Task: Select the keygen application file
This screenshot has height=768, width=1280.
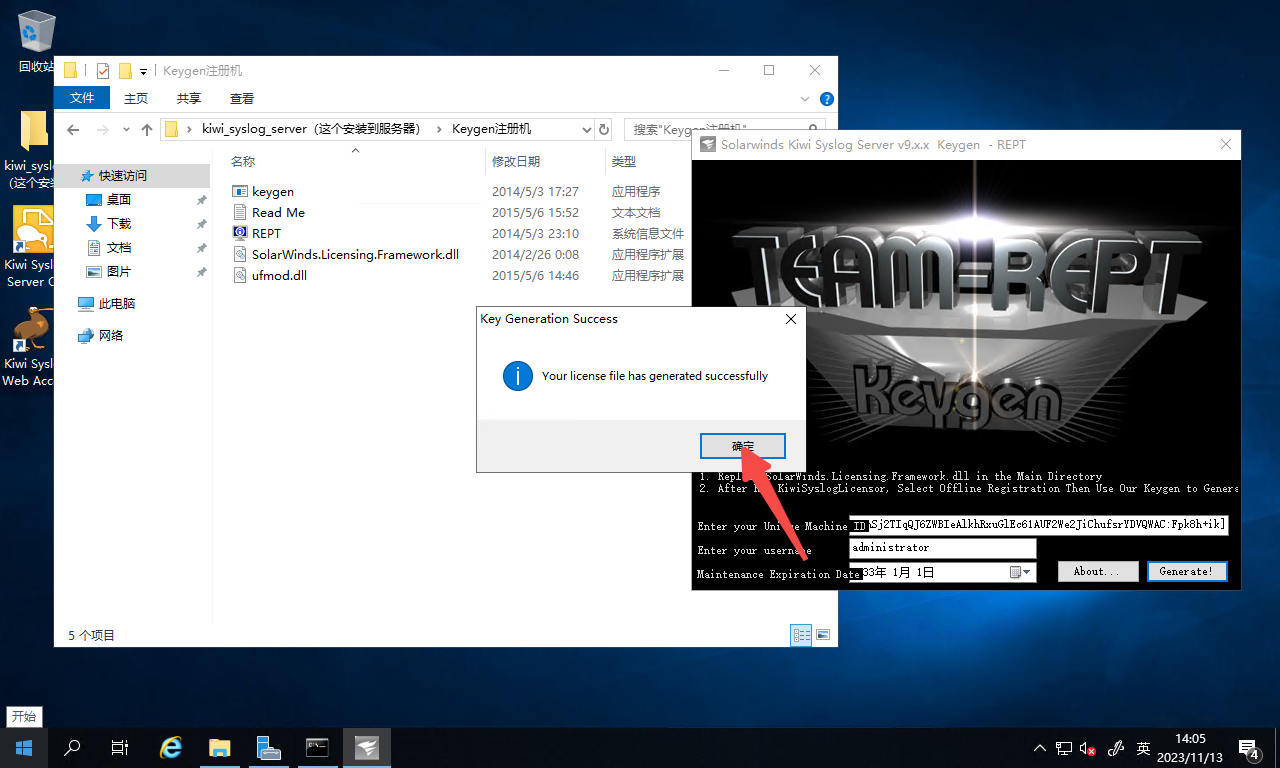Action: pyautogui.click(x=273, y=191)
